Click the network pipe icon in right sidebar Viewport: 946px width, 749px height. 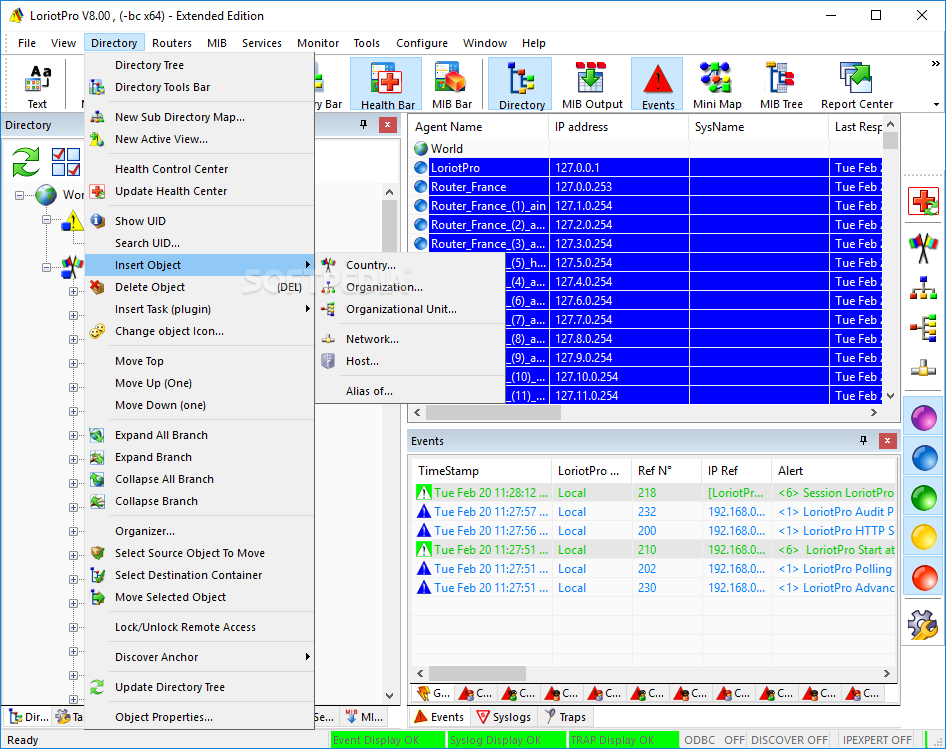point(923,368)
